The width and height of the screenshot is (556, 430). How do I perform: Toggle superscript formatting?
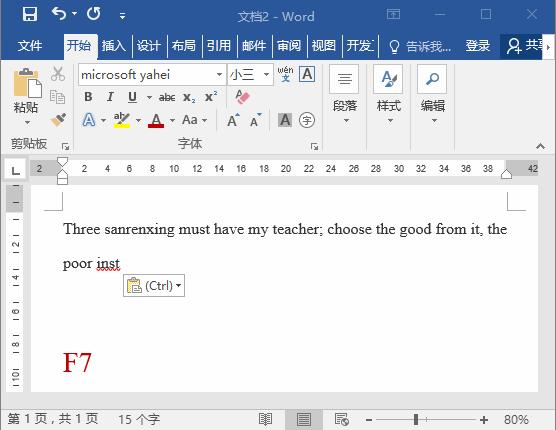coord(211,97)
